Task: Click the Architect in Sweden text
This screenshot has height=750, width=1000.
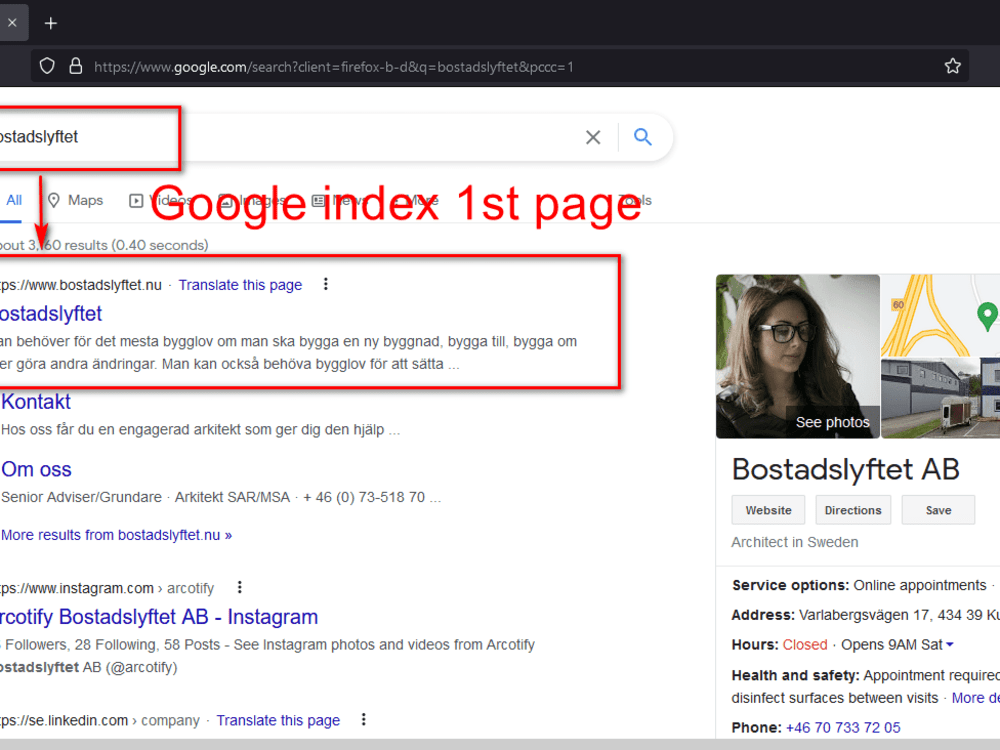Action: pyautogui.click(x=795, y=542)
